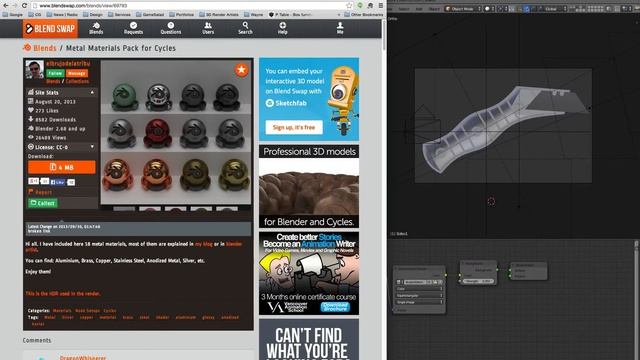Viewport: 640px width, 360px height.
Task: Open 'This is the HDR used' link
Action: [63, 293]
